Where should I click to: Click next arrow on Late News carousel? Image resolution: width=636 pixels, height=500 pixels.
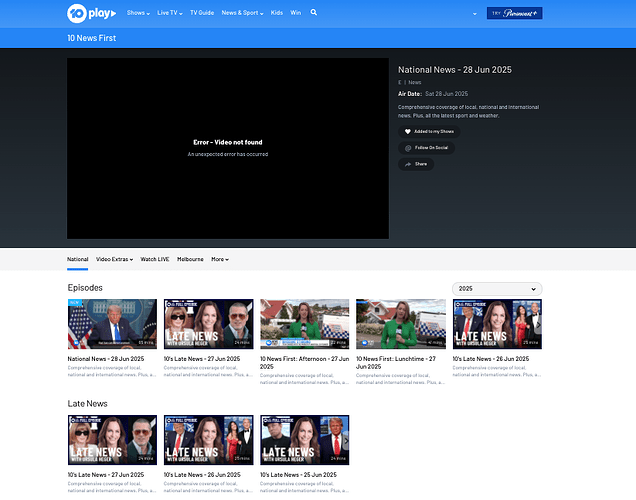pos(346,440)
